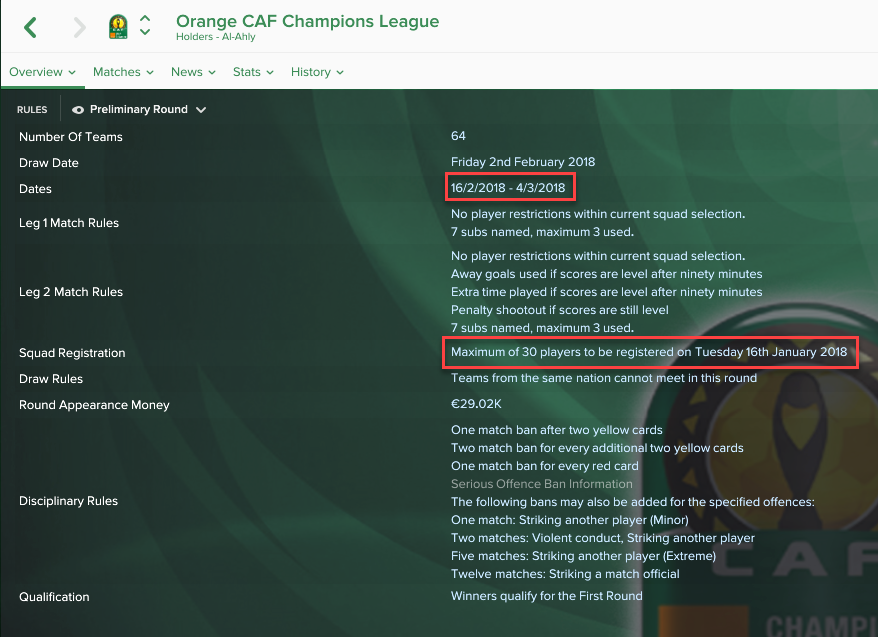Toggle the eye icon next to Preliminary Round
This screenshot has width=878, height=637.
tap(78, 110)
